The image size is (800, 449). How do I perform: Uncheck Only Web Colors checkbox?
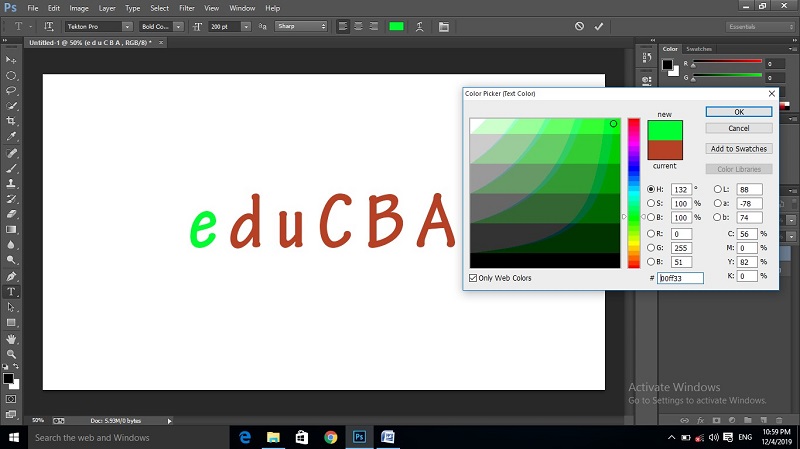tap(473, 278)
